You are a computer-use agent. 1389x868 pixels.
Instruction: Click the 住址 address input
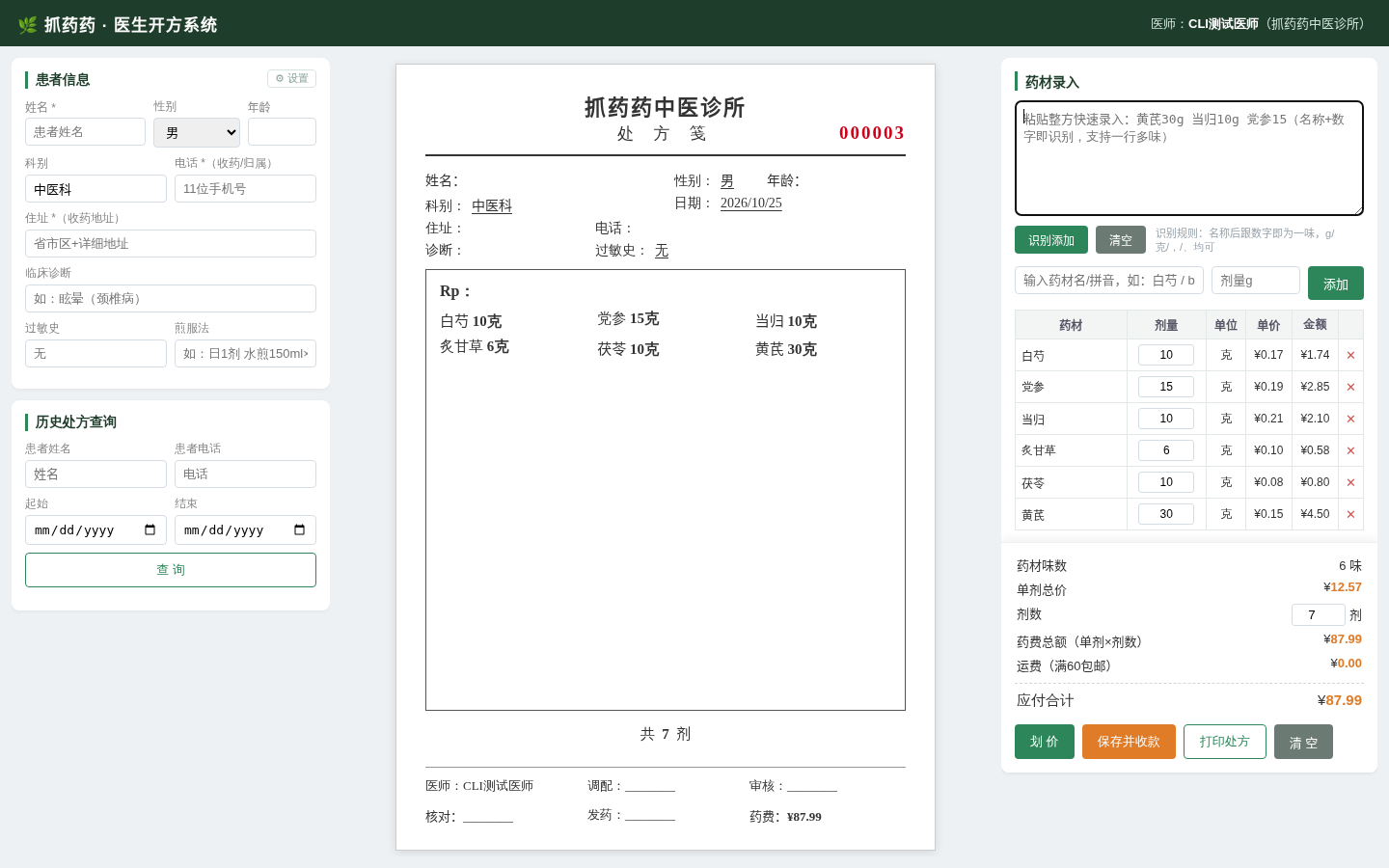171,244
